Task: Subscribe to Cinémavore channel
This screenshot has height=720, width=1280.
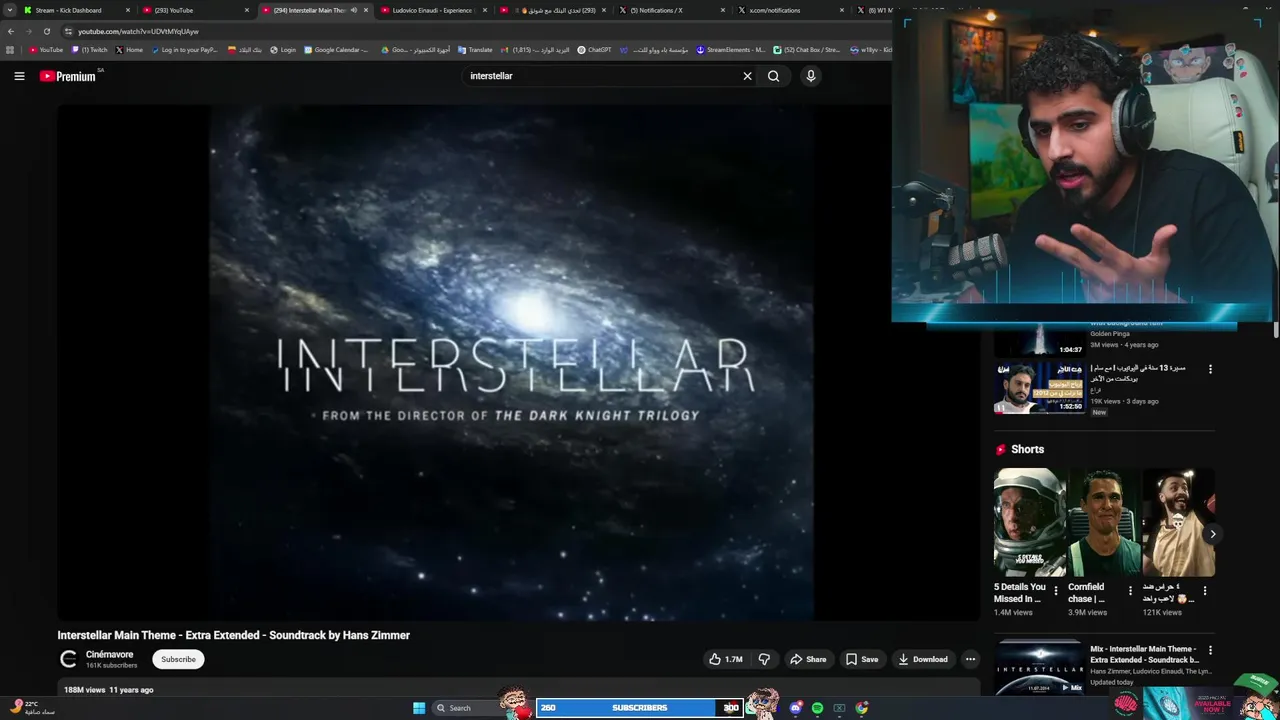Action: pos(178,659)
